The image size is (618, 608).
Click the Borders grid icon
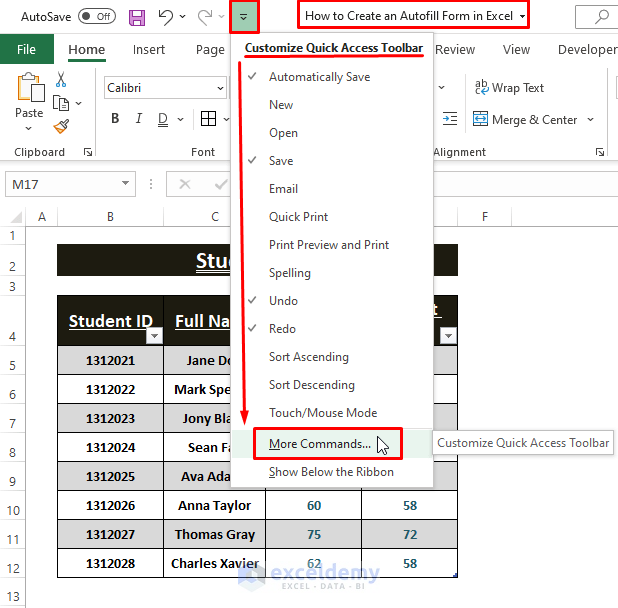[208, 118]
